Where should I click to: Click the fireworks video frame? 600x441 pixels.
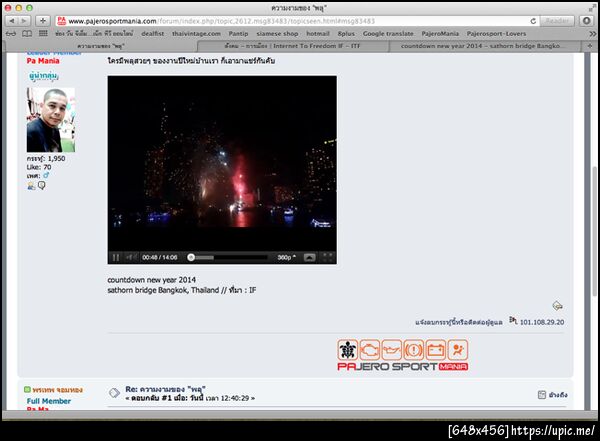[222, 163]
